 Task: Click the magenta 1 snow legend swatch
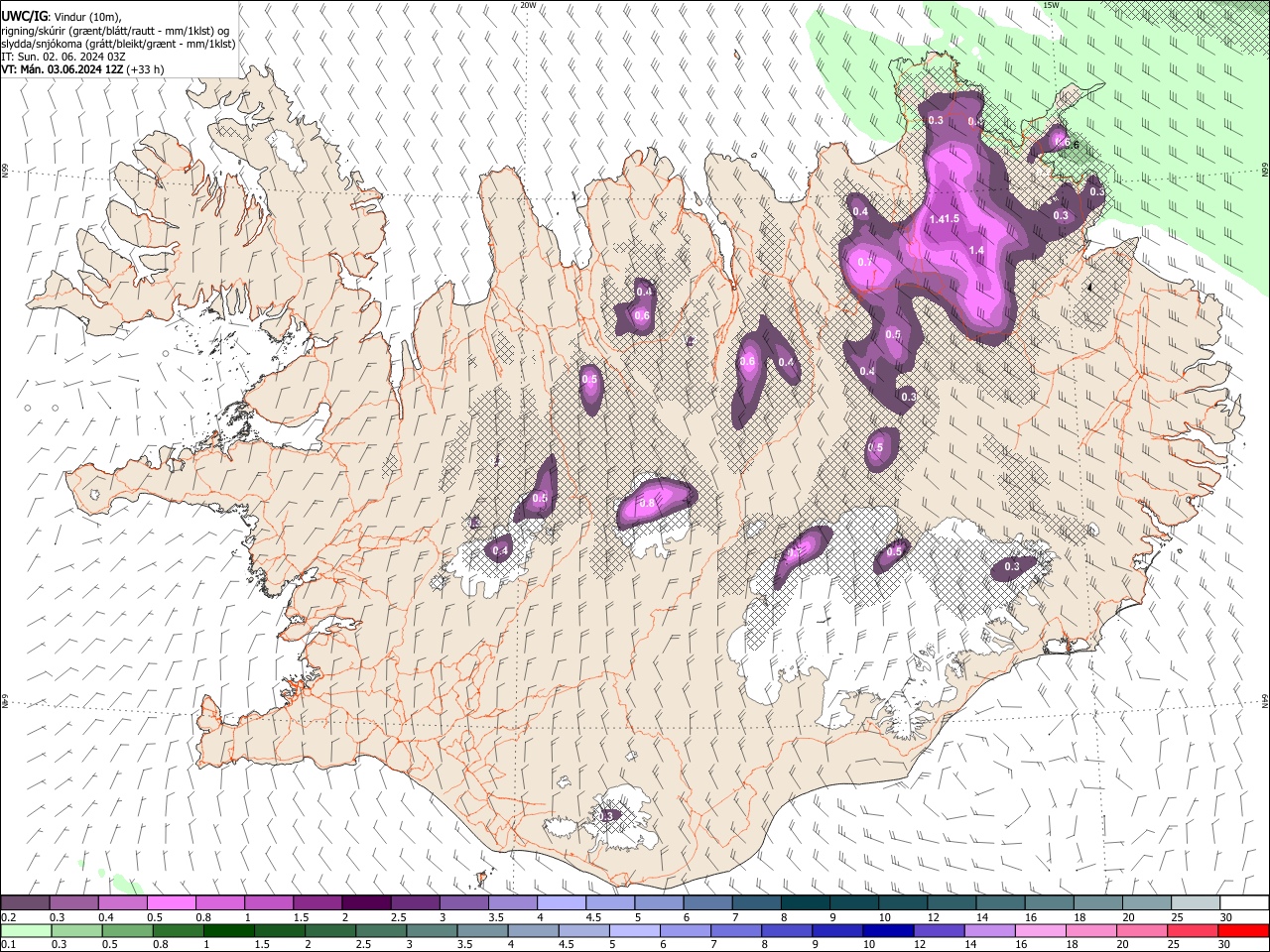click(268, 902)
